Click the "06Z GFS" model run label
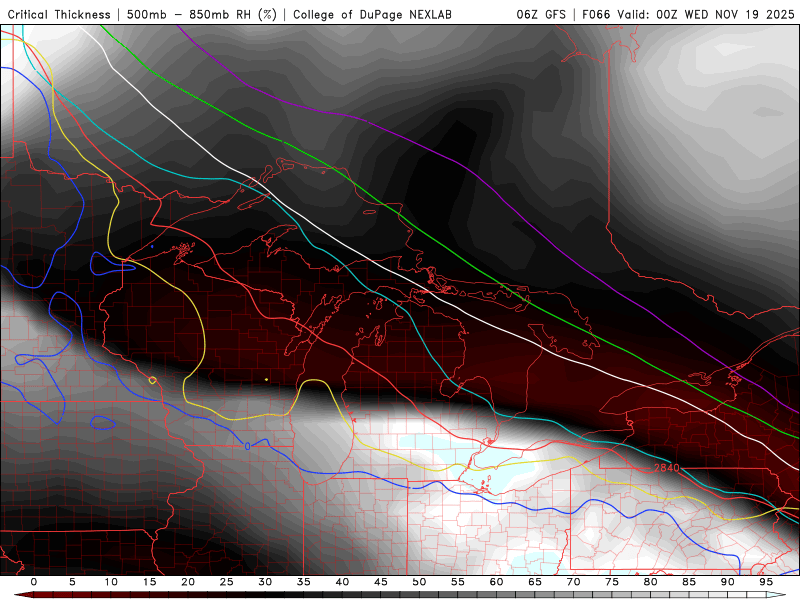Viewport: 800px width, 600px height. [x=541, y=15]
